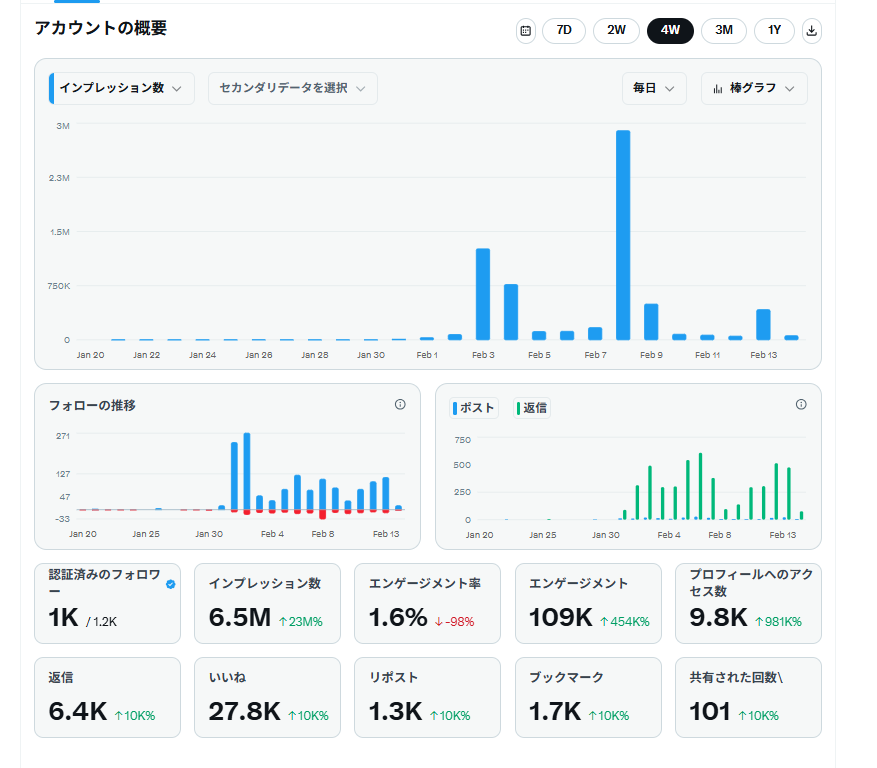Click the フォローの推移 chart title
Viewport: 877px width, 768px height.
(x=92, y=406)
